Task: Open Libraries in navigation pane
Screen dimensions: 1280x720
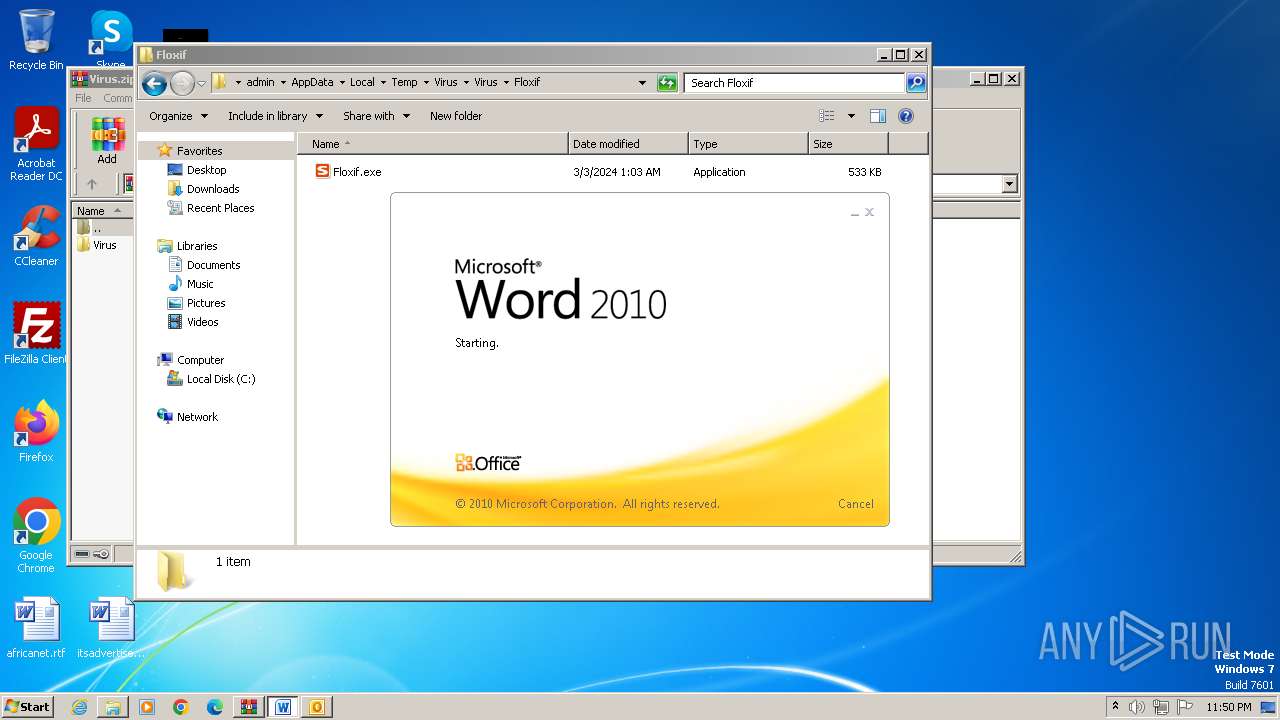Action: tap(197, 246)
